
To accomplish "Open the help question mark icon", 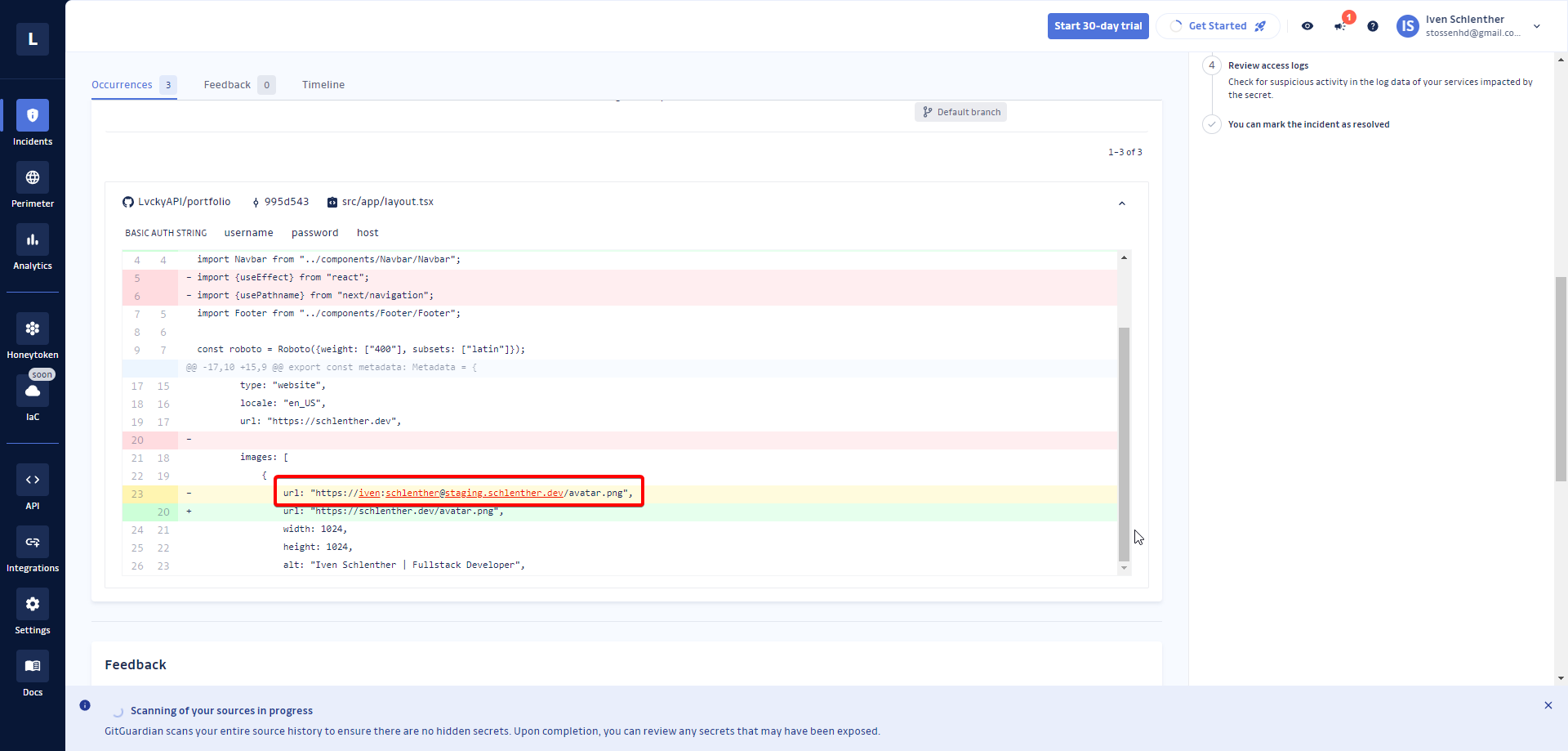I will point(1373,26).
